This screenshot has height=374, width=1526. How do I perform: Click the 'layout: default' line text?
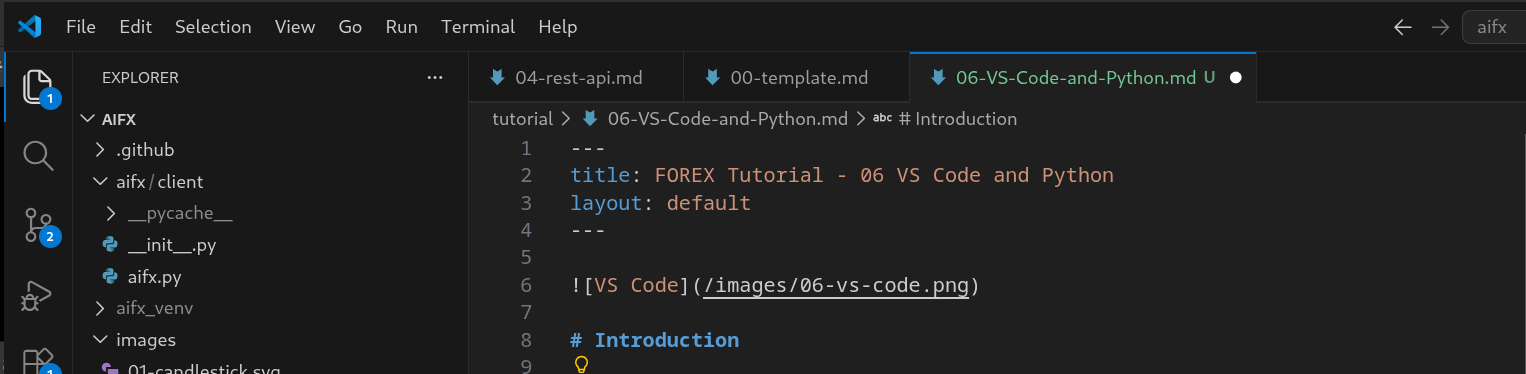click(660, 203)
